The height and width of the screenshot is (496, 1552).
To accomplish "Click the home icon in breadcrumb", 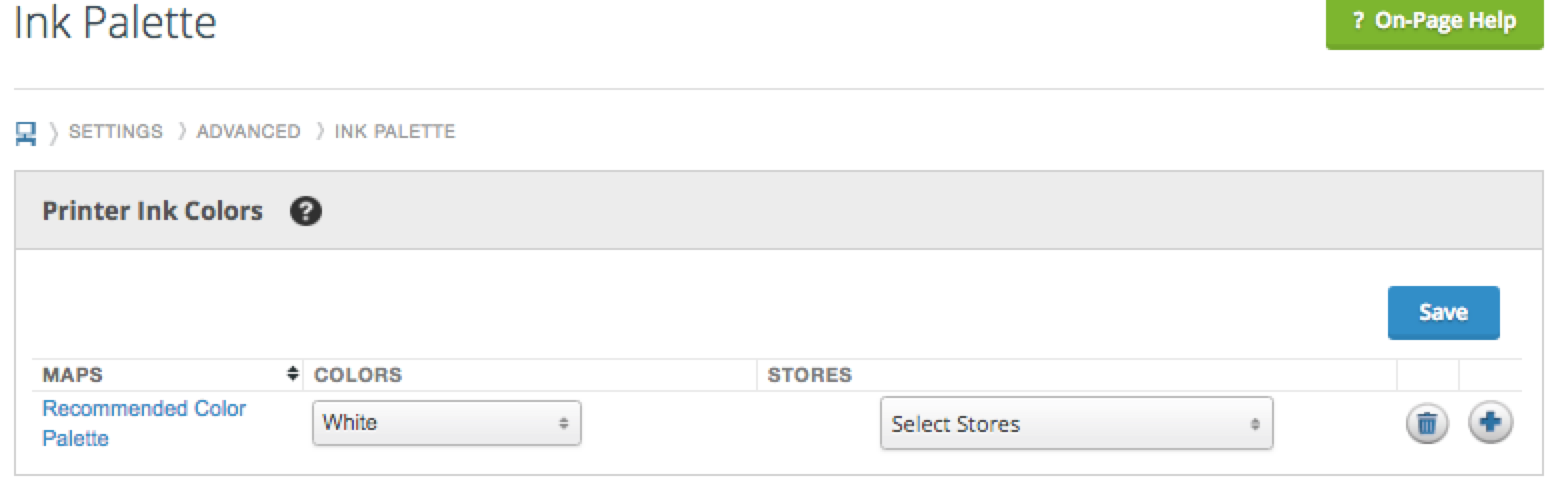I will 26,132.
